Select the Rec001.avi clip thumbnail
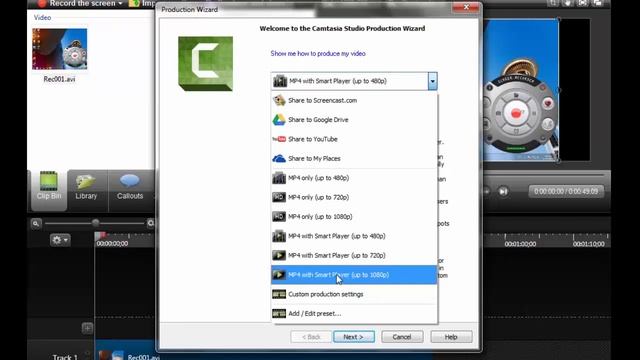This screenshot has width=640, height=360. (60, 49)
